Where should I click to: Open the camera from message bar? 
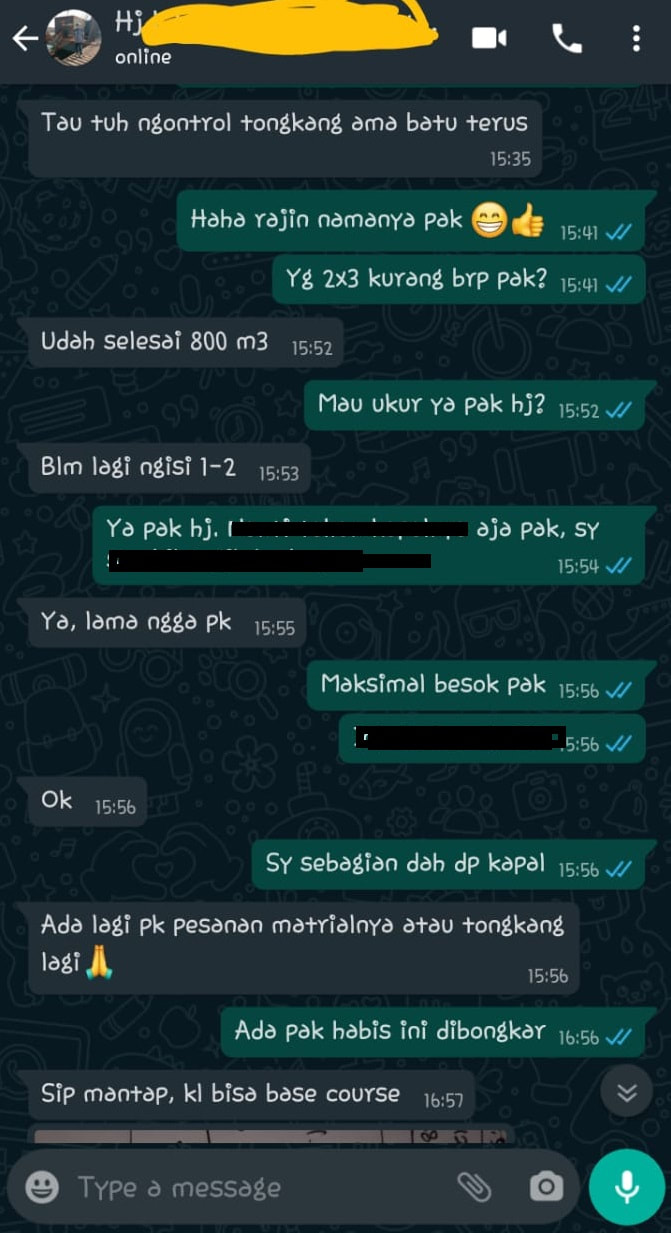545,1187
